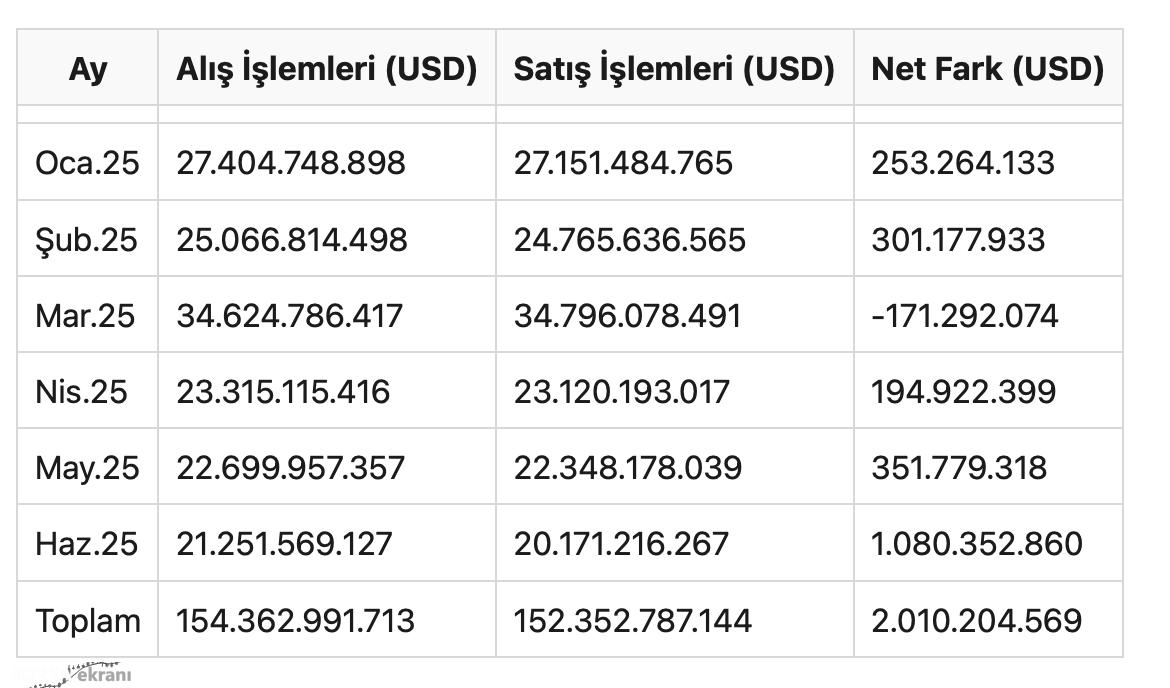
Task: Click the Oca.25 row label
Action: click(x=87, y=163)
